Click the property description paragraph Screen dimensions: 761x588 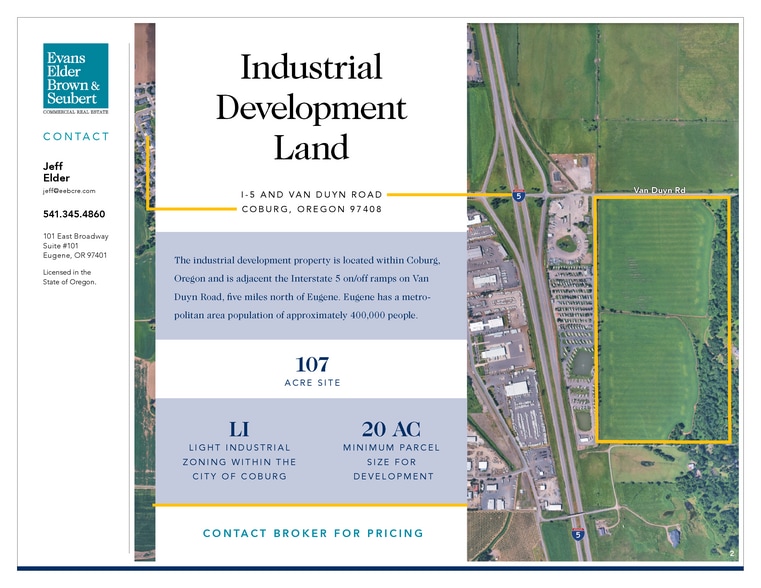pos(311,288)
